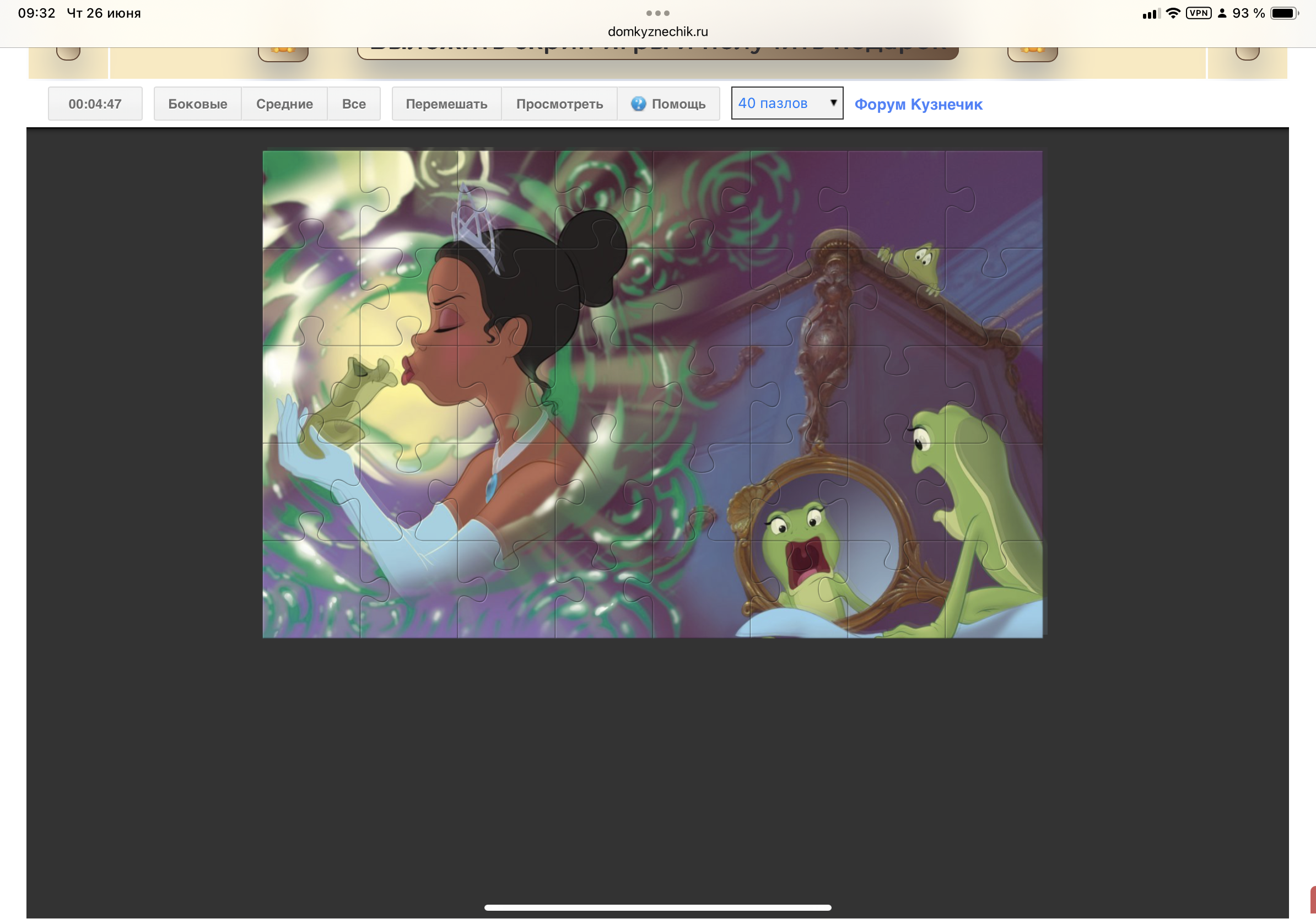Open the Помощь help button

(x=668, y=104)
